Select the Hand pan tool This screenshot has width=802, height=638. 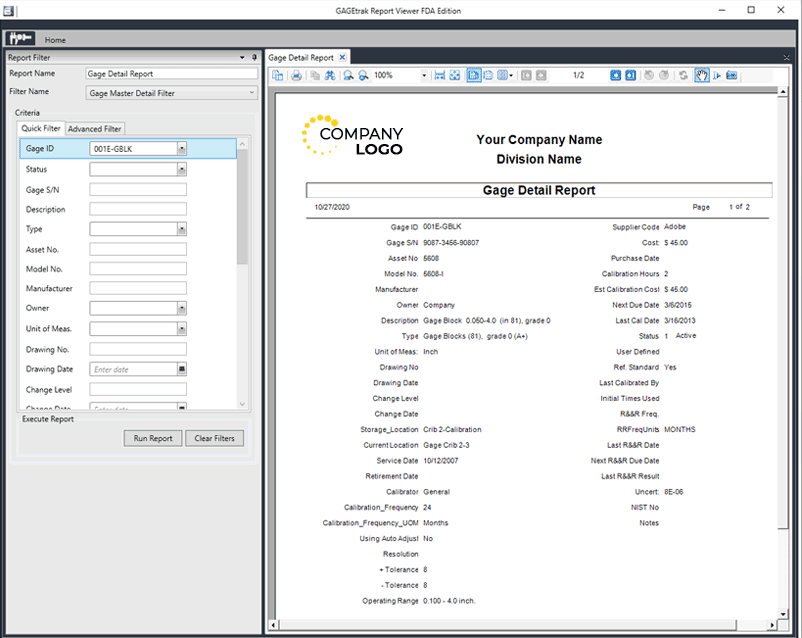coord(702,75)
